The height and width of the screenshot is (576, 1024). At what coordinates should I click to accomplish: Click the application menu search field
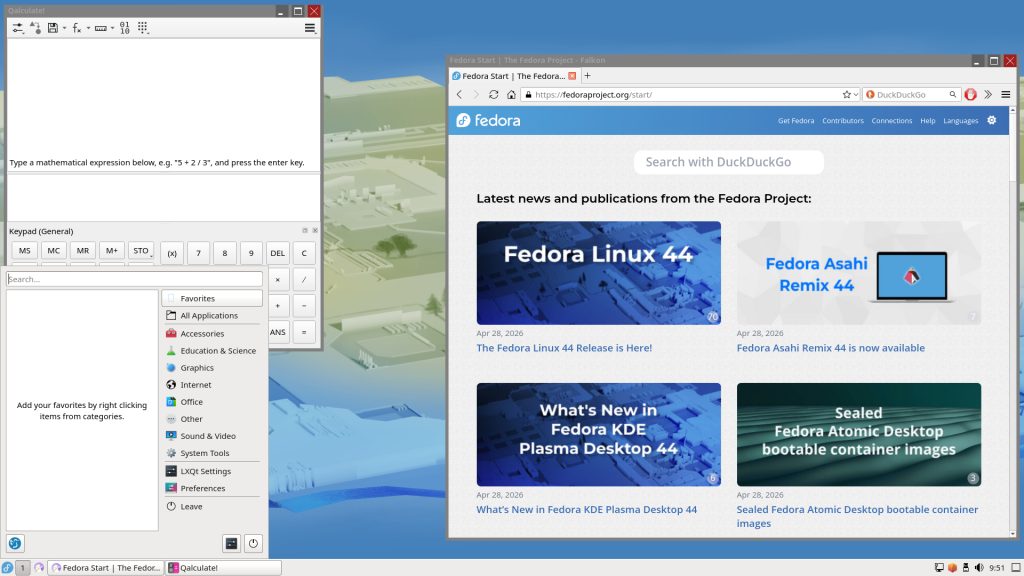click(x=135, y=279)
